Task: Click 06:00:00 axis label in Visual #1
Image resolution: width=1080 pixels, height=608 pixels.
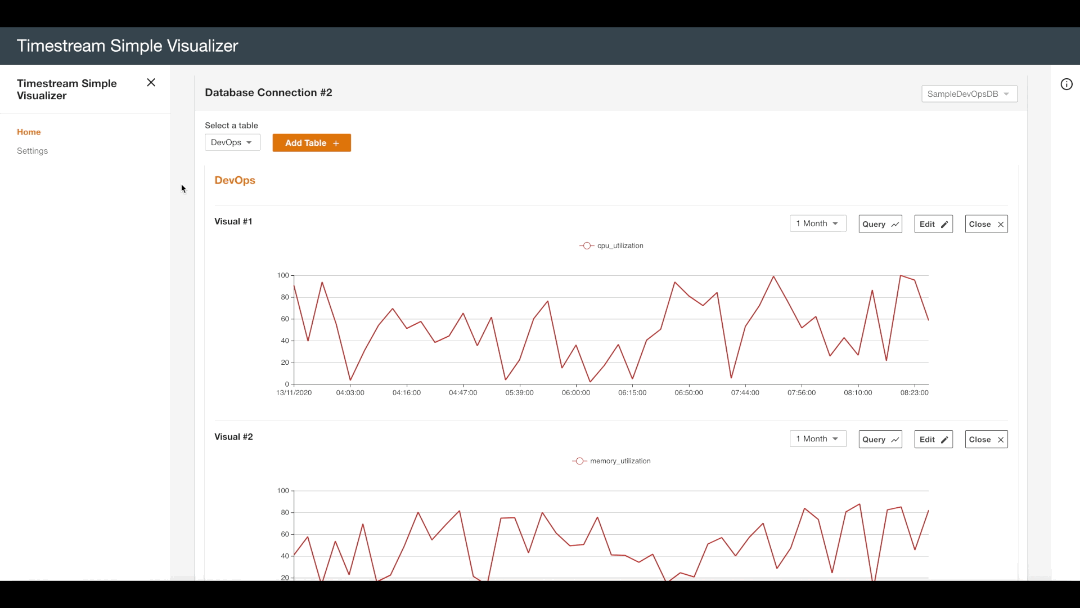Action: (576, 392)
